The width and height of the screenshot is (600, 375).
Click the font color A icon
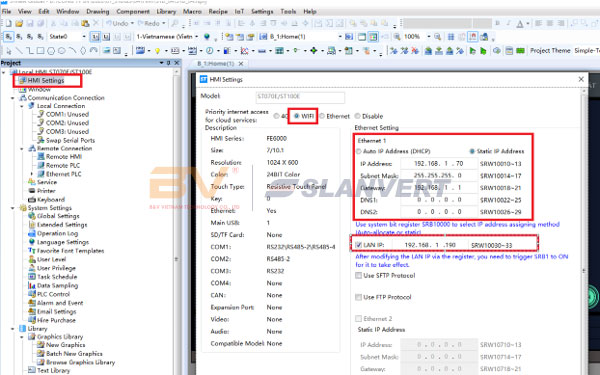520,24
